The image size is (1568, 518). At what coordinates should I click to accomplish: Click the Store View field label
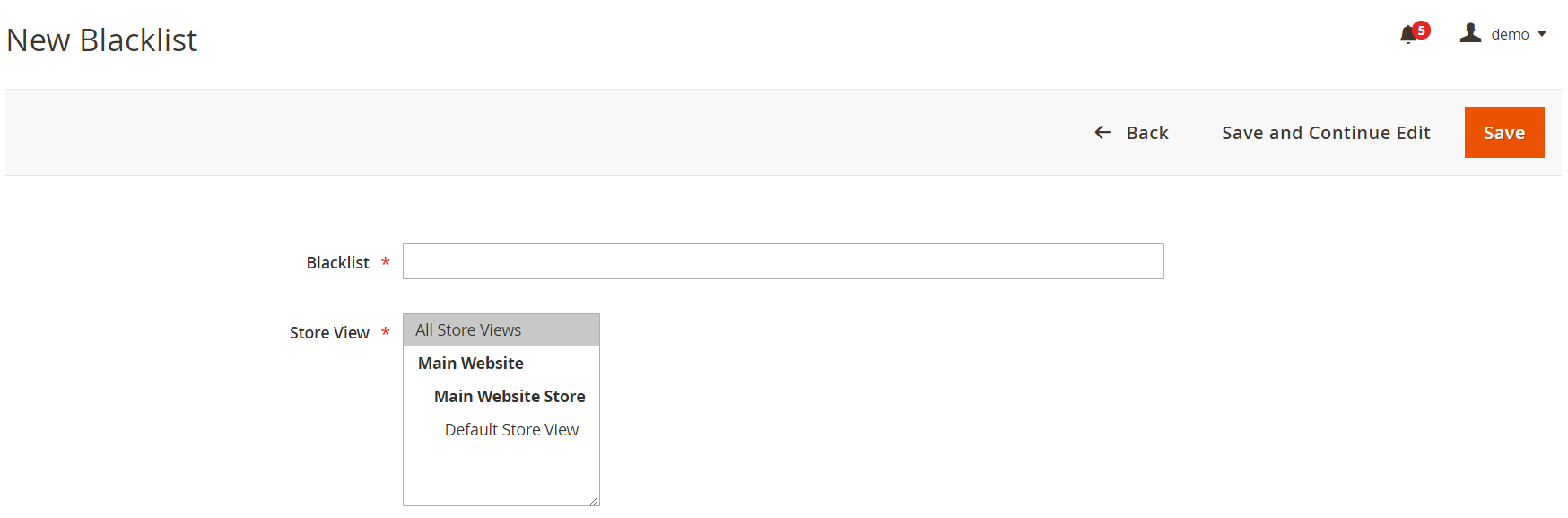(x=329, y=333)
